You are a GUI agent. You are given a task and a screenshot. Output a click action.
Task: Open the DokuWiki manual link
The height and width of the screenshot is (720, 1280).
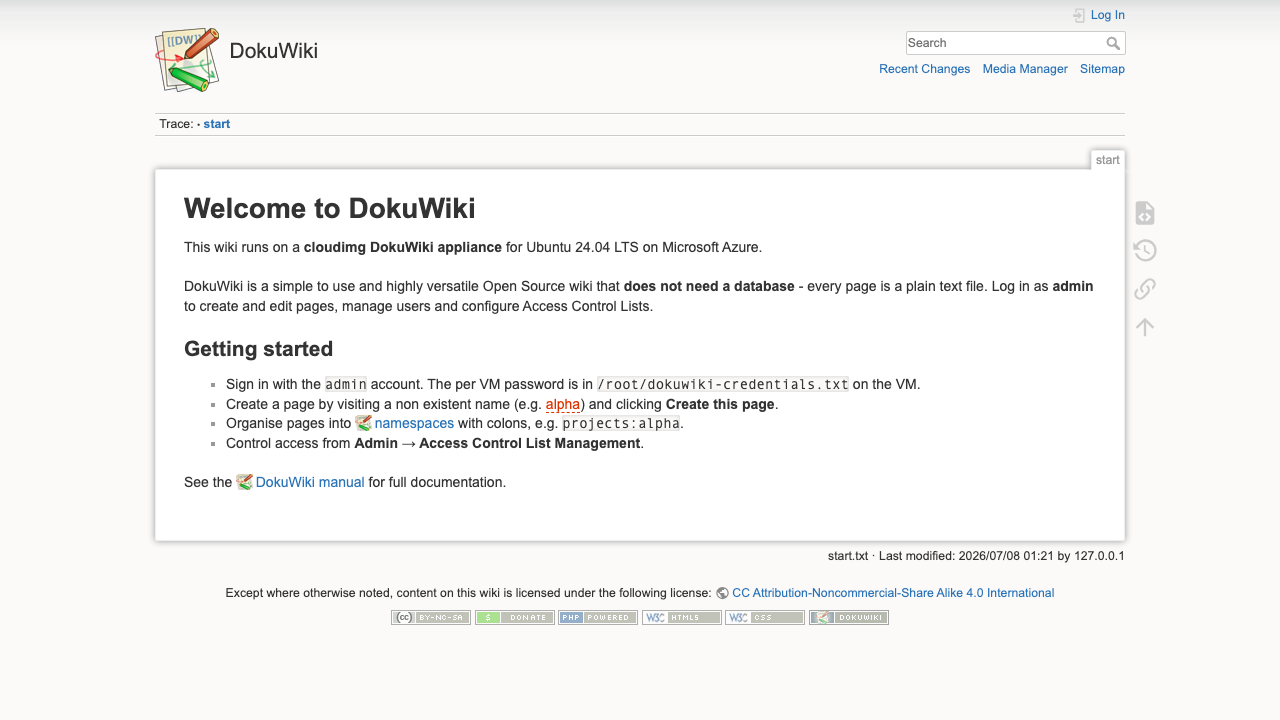tap(310, 482)
